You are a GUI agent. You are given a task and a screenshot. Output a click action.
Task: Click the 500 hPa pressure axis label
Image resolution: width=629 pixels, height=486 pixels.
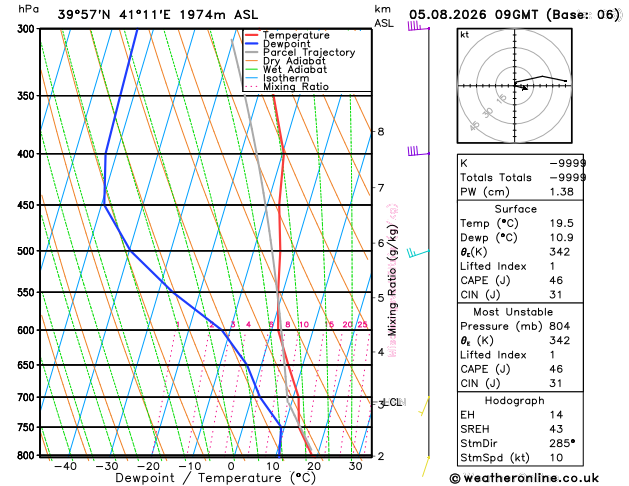(x=26, y=251)
